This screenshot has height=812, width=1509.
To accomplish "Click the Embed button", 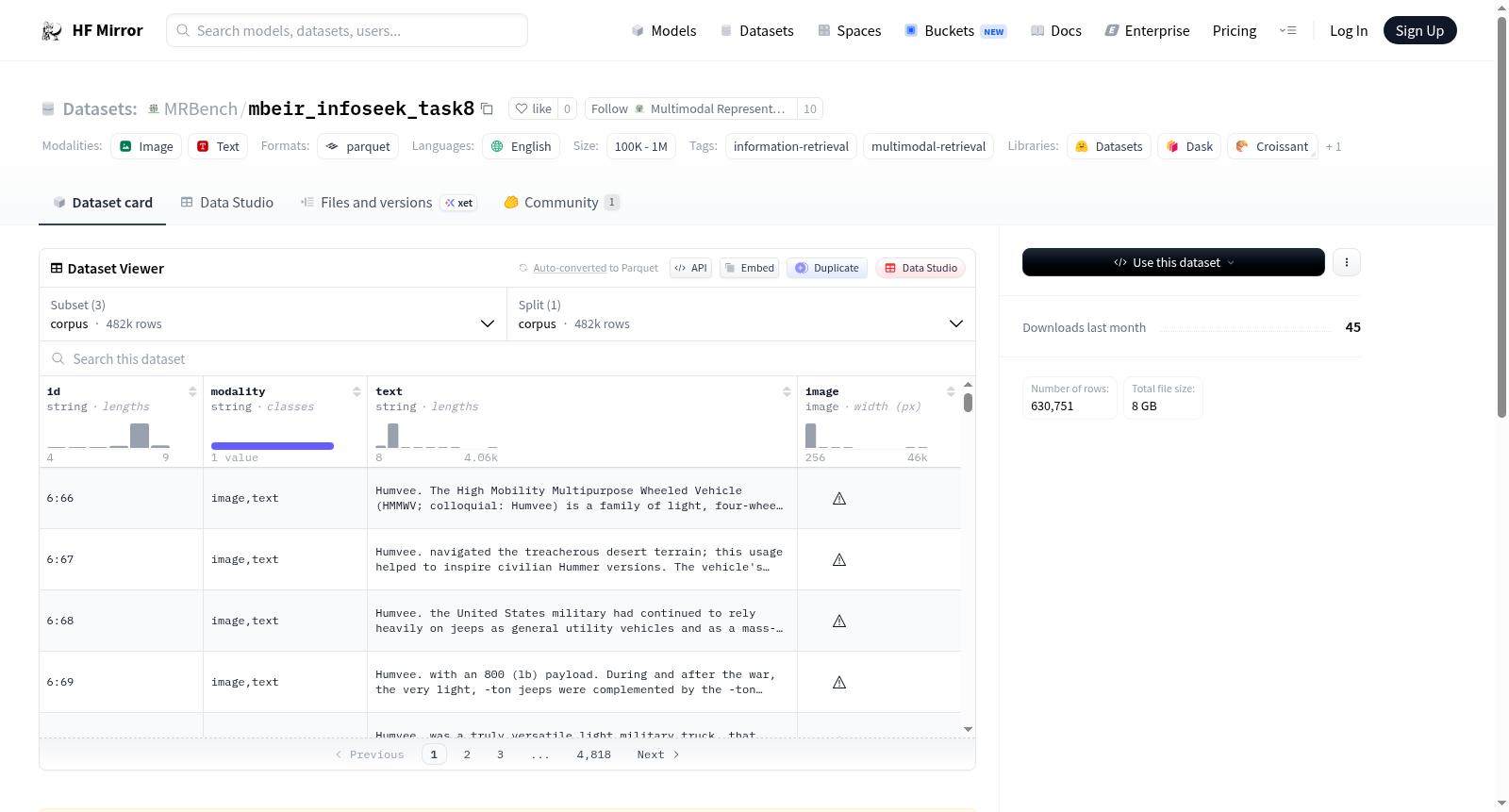I will 750,268.
